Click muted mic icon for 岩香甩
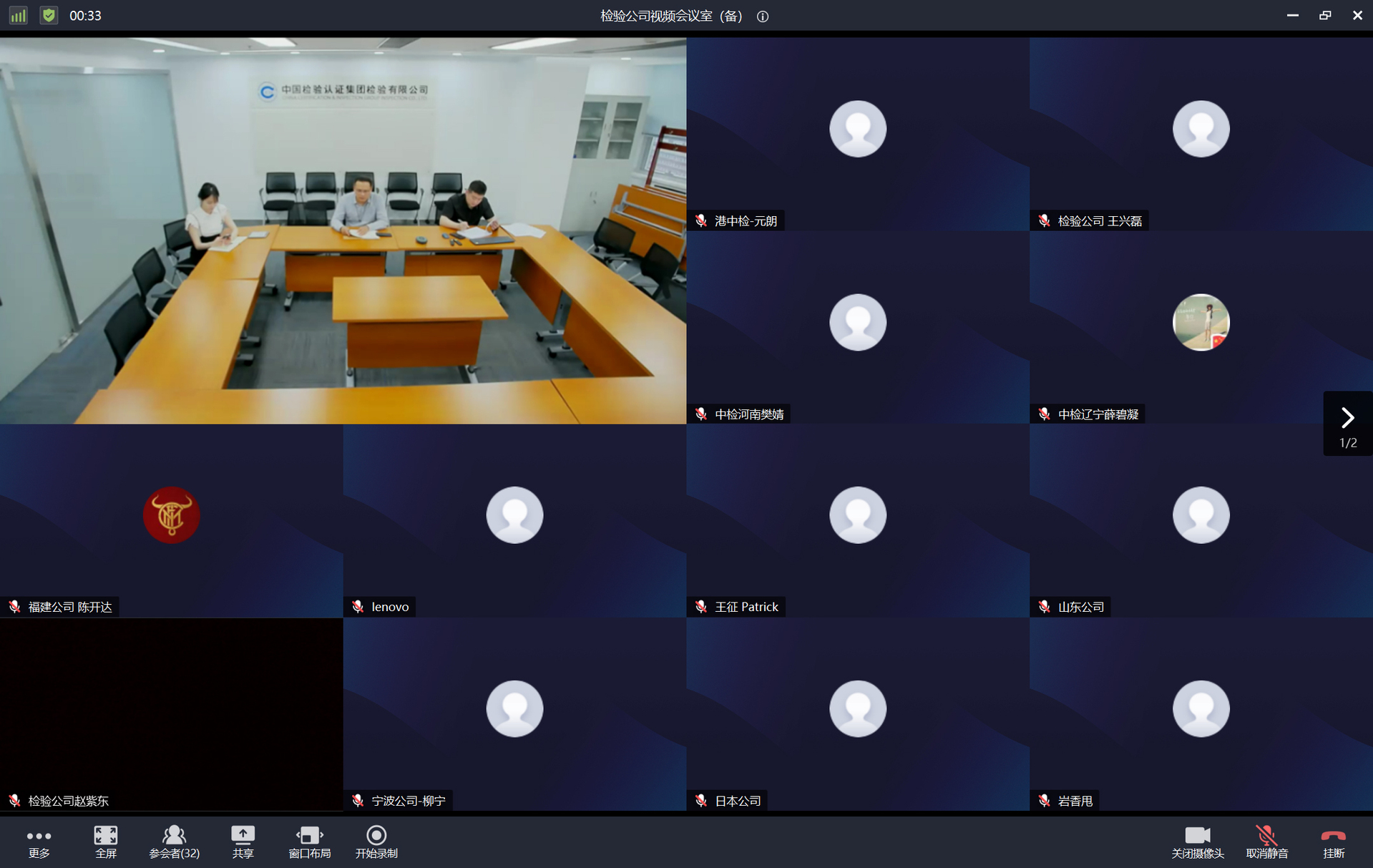 click(x=1045, y=801)
